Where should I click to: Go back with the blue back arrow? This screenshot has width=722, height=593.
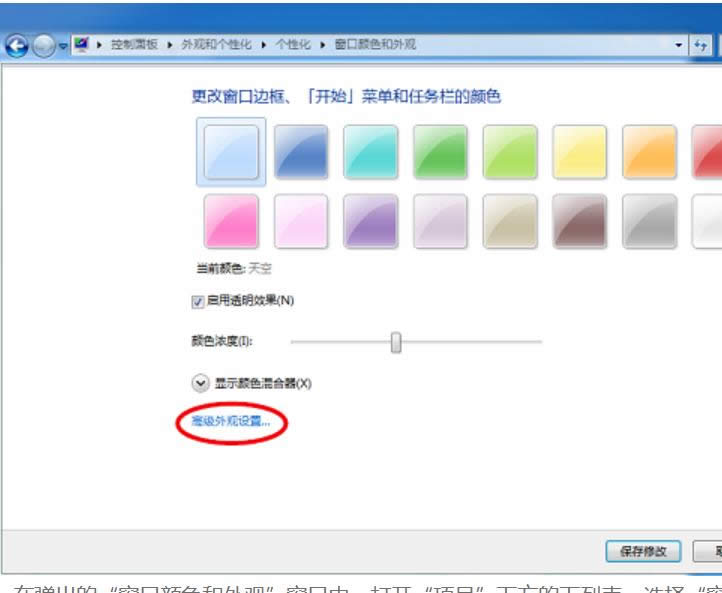(16, 46)
